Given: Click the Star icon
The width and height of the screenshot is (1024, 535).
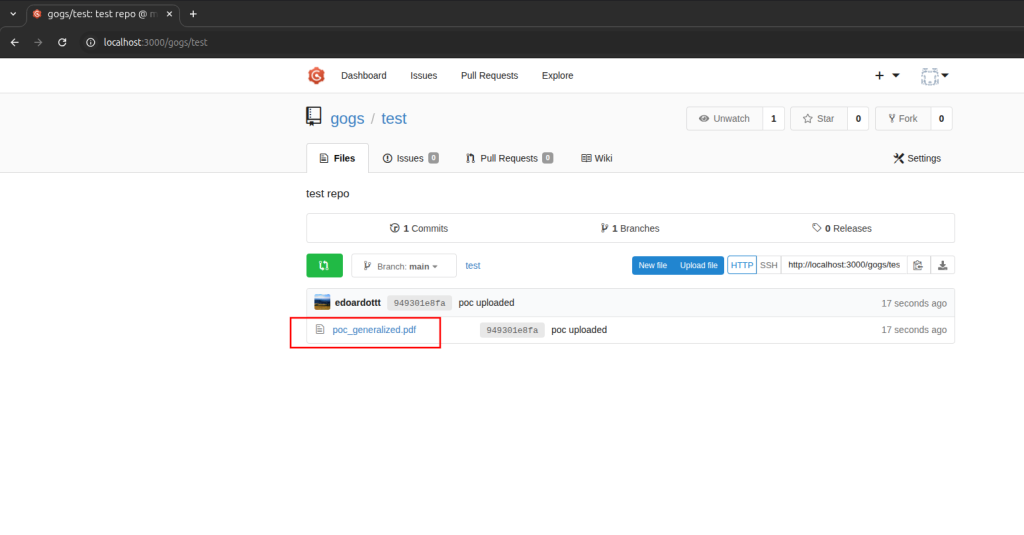Looking at the screenshot, I should [808, 119].
